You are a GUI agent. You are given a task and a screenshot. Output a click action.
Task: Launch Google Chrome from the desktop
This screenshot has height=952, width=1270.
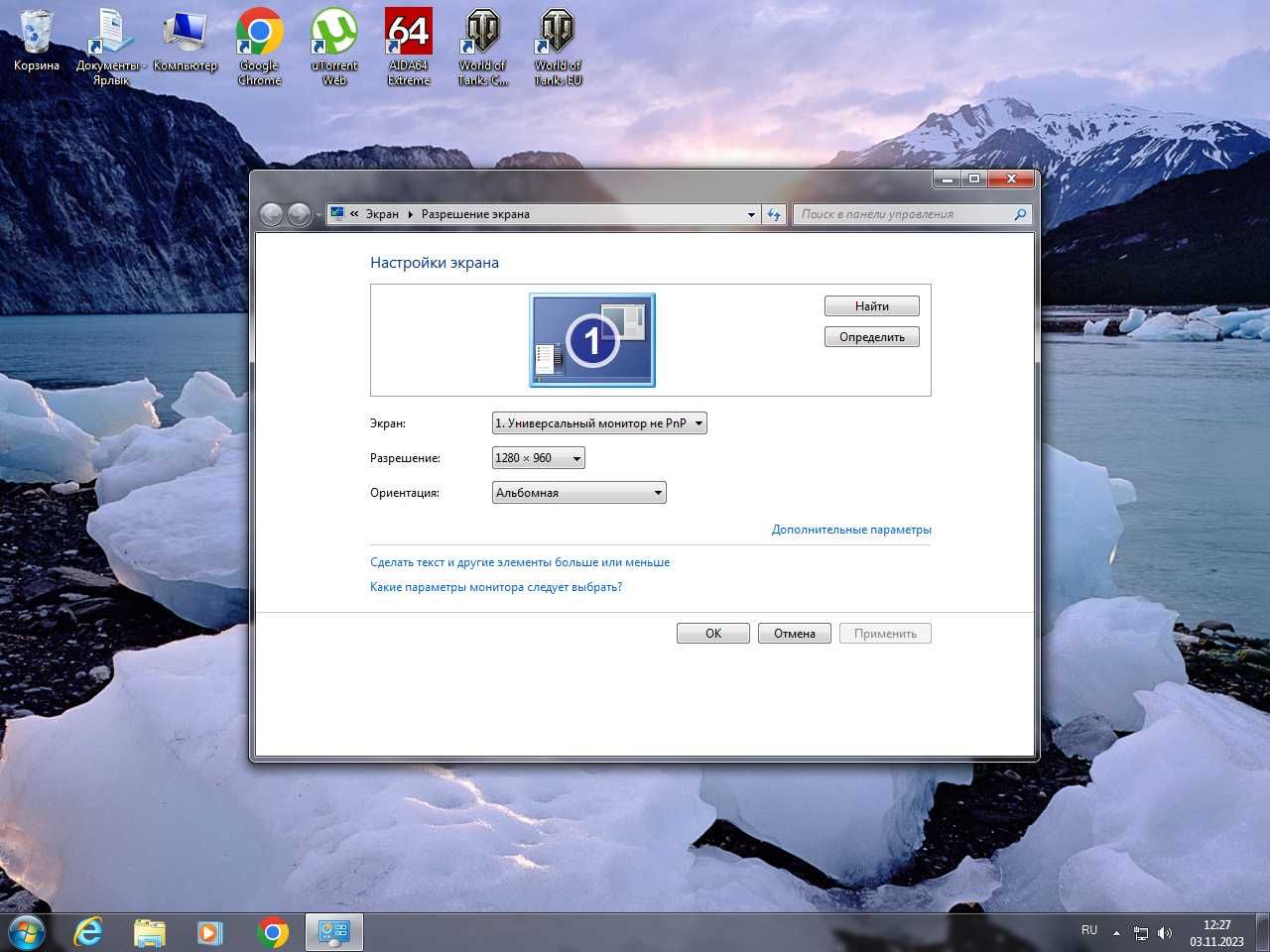pyautogui.click(x=259, y=46)
